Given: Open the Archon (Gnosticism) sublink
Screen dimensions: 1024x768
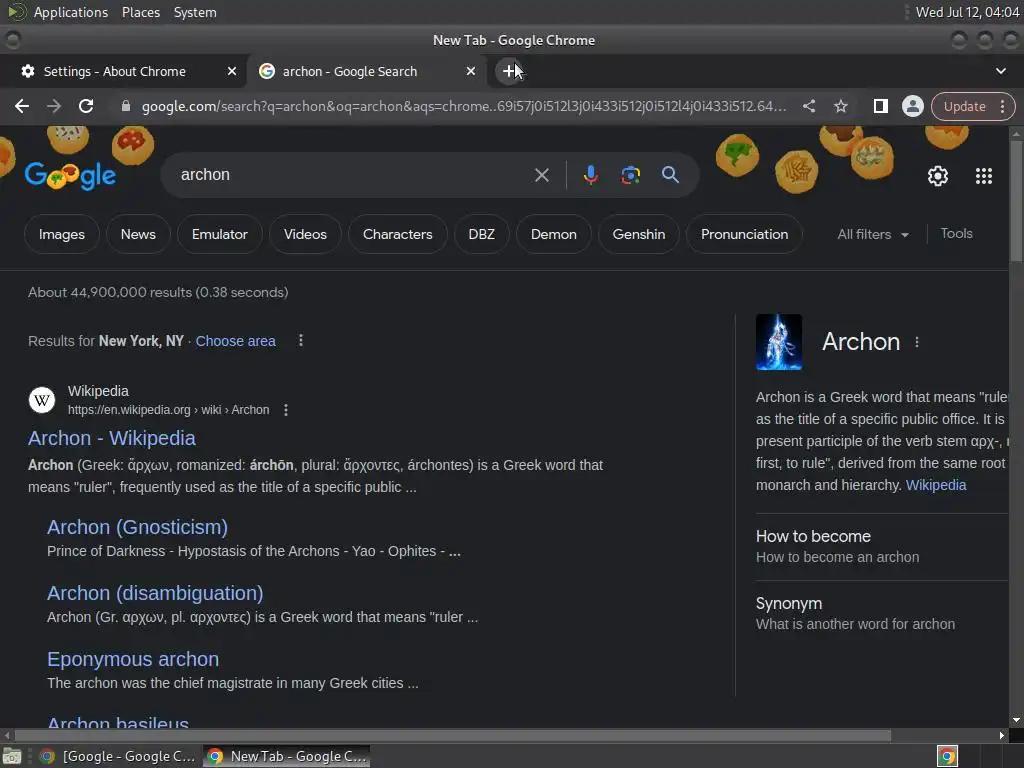Looking at the screenshot, I should click(137, 527).
